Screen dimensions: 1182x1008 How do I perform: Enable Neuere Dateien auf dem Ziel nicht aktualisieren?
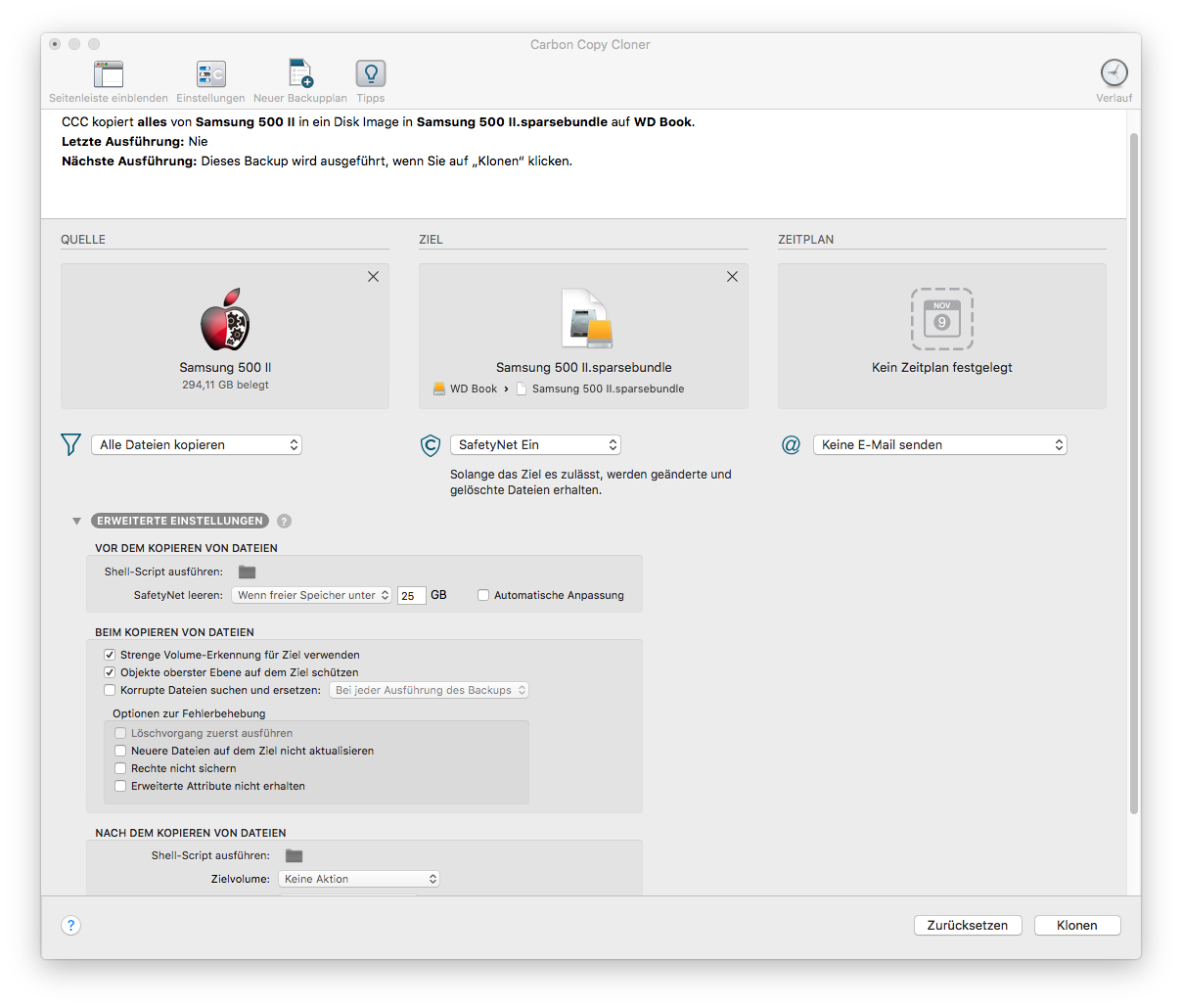120,751
